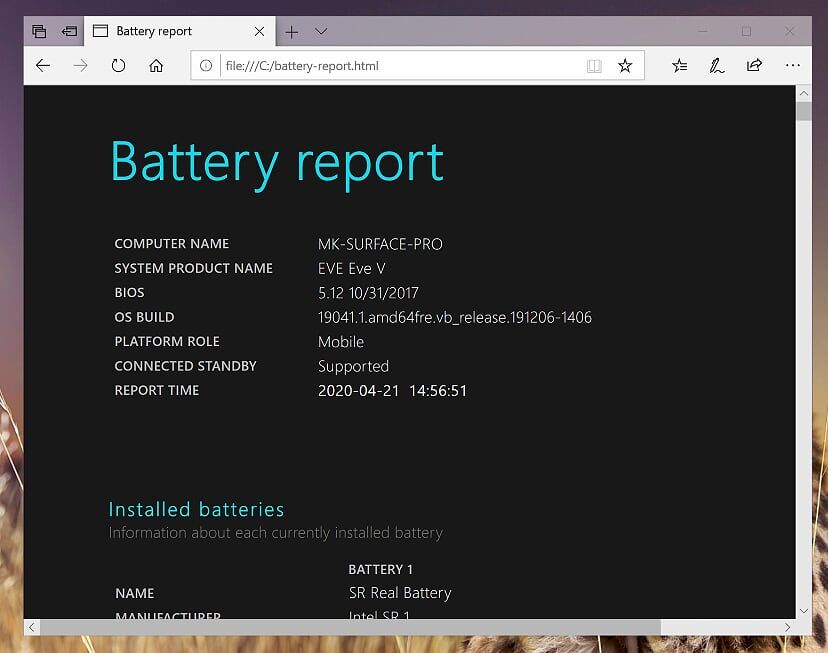The width and height of the screenshot is (828, 653).
Task: Click the vertical scrollbar up arrow
Action: pos(804,93)
